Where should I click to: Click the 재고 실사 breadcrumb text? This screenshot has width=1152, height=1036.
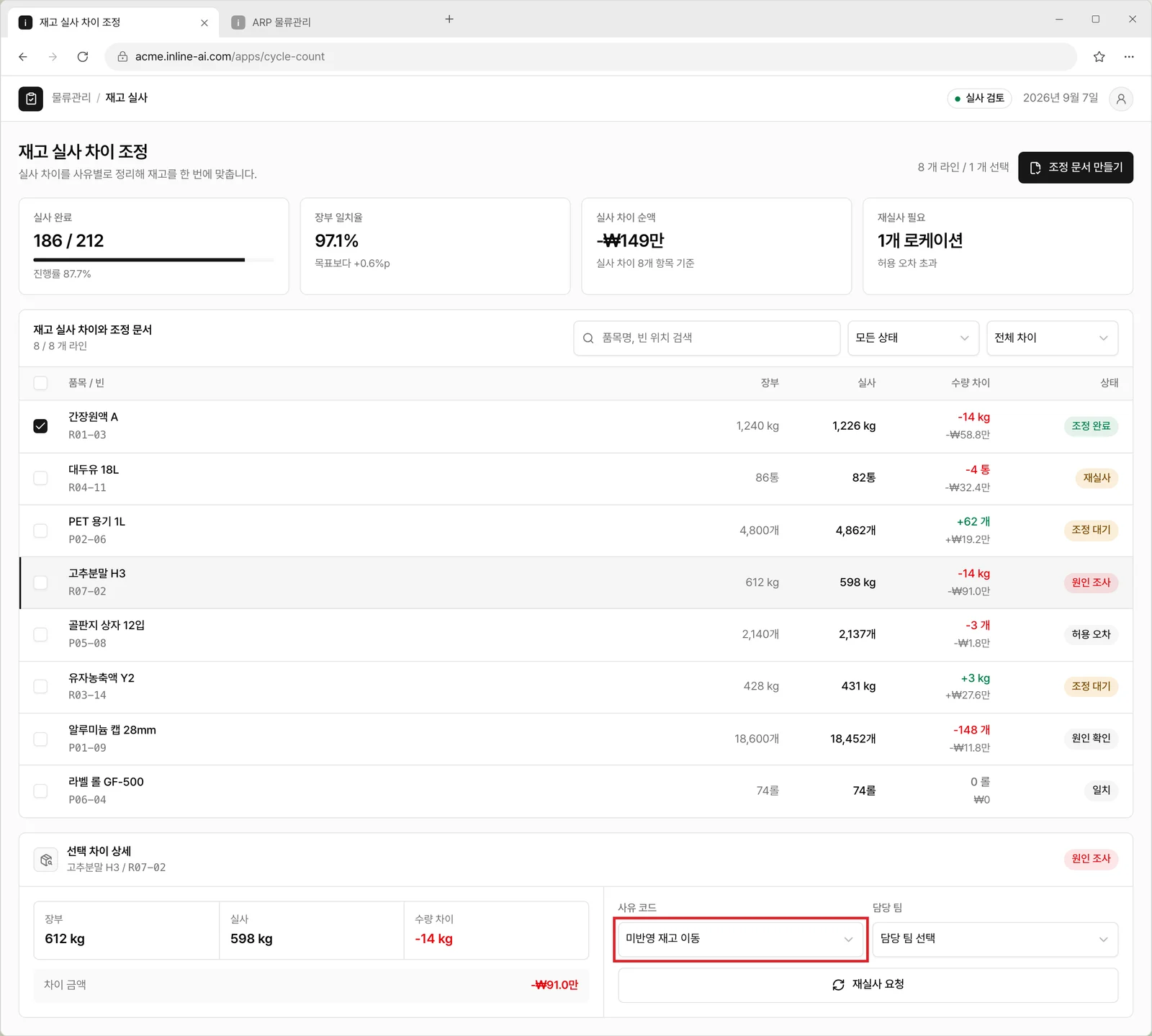coord(127,98)
